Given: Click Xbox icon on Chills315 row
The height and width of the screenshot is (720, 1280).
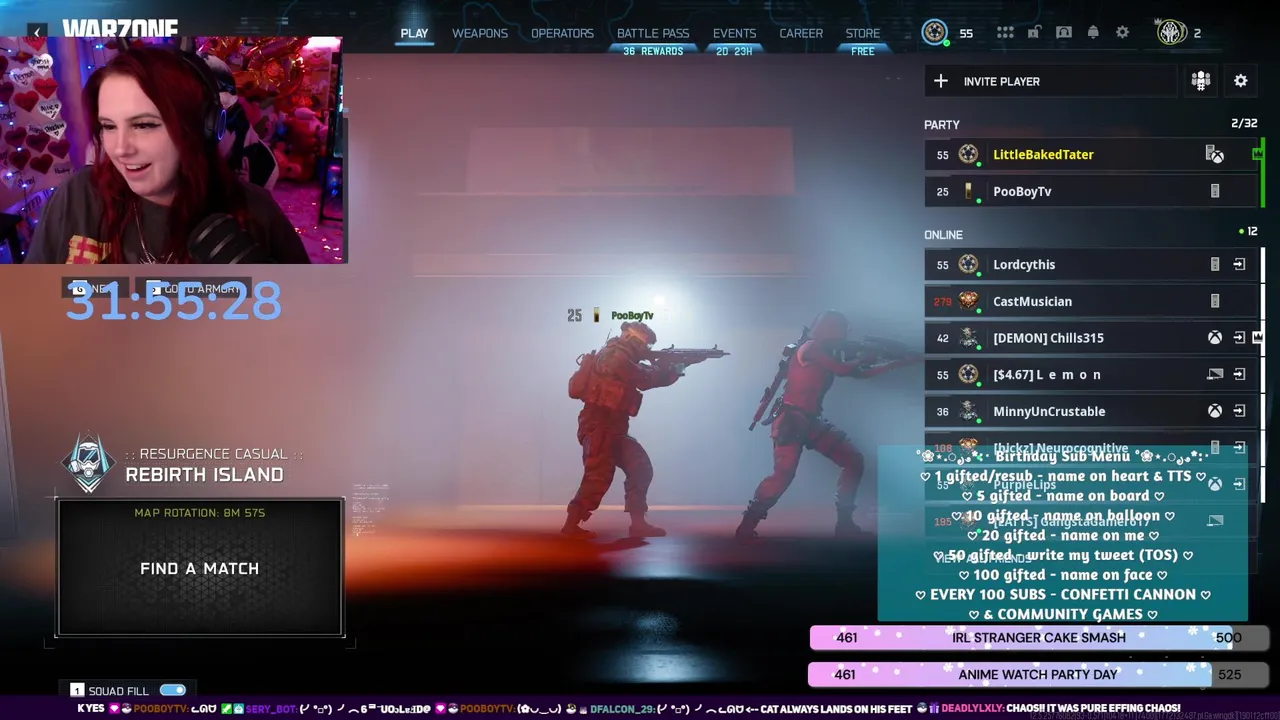Looking at the screenshot, I should click(1214, 338).
